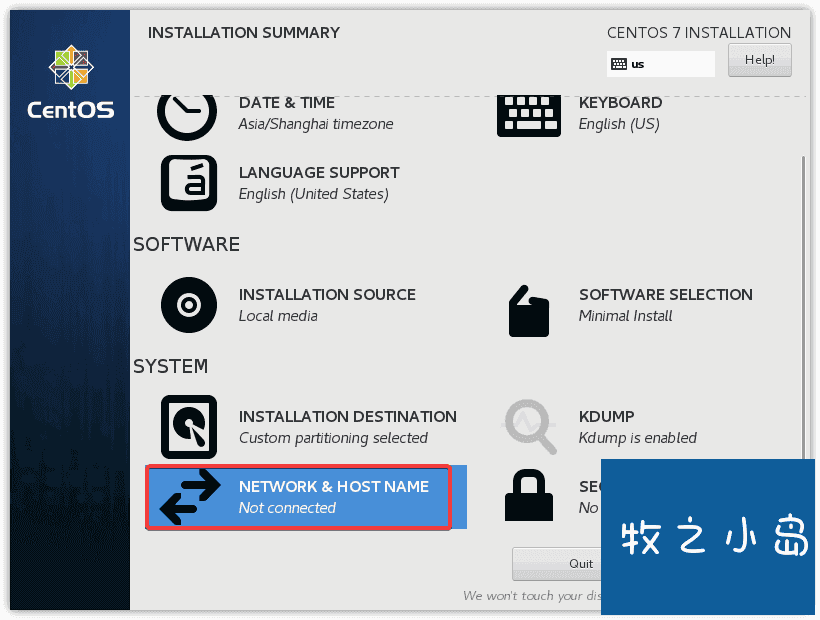The image size is (820, 620).
Task: Open the KEYBOARD settings label
Action: coord(620,102)
